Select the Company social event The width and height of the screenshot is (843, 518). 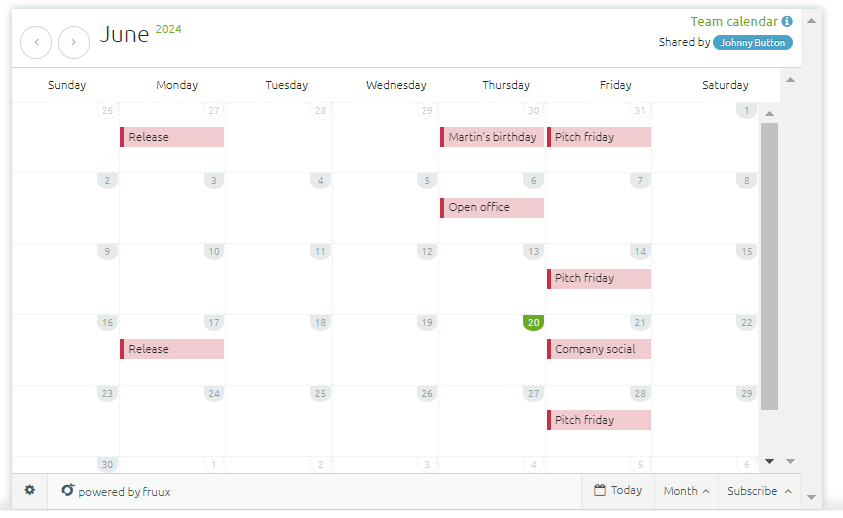click(599, 349)
